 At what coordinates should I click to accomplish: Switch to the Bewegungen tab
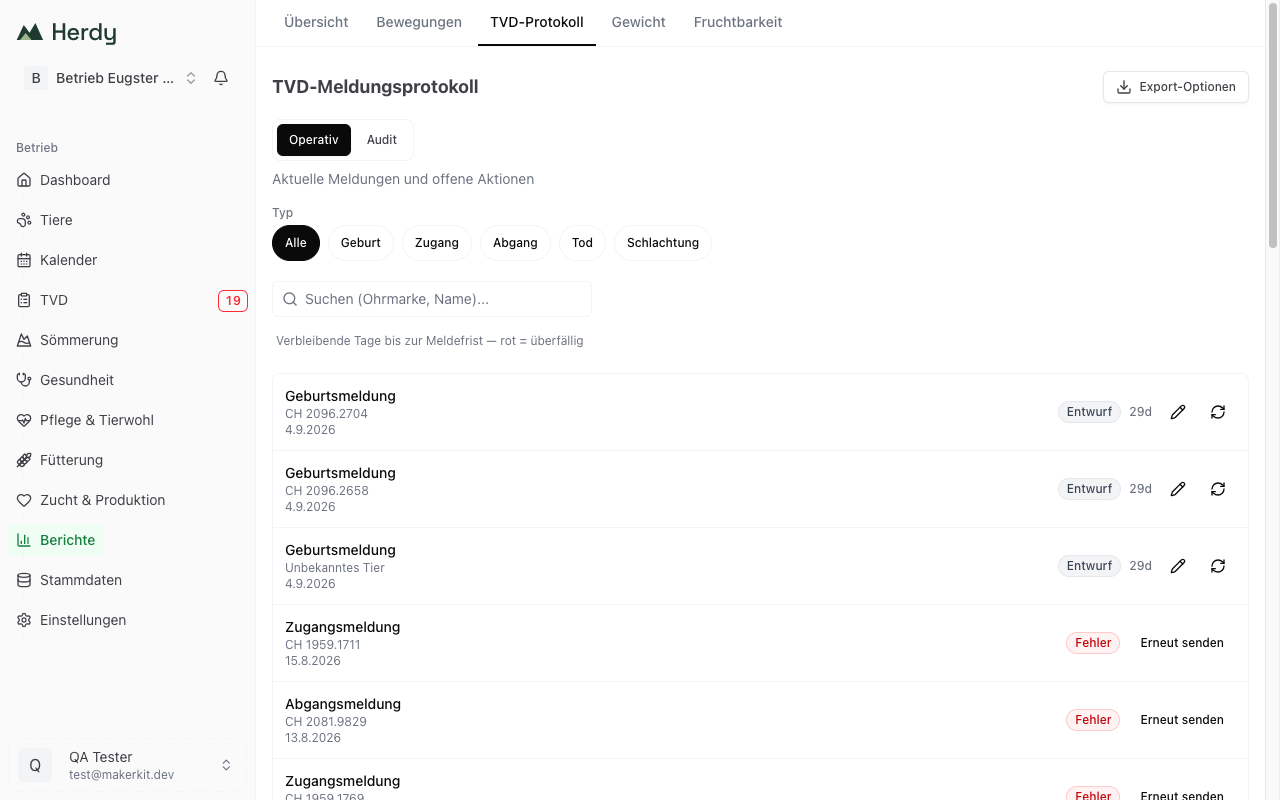[x=419, y=22]
